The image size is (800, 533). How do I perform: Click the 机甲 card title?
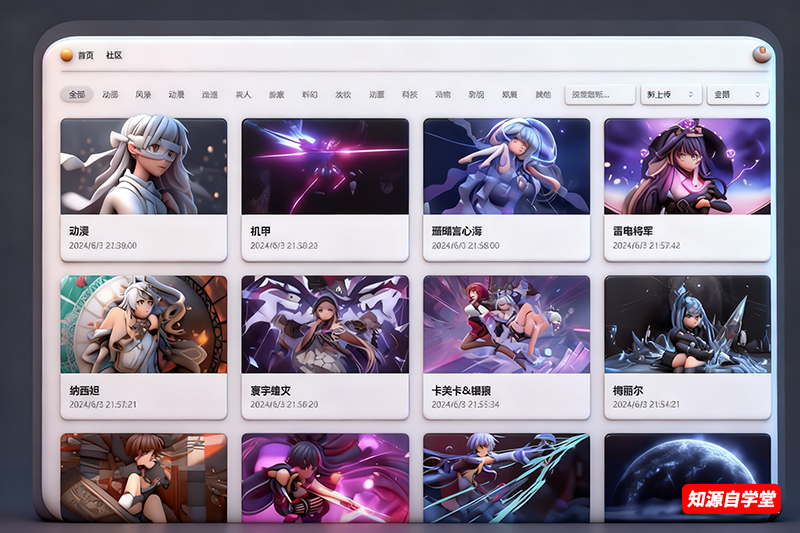point(260,231)
